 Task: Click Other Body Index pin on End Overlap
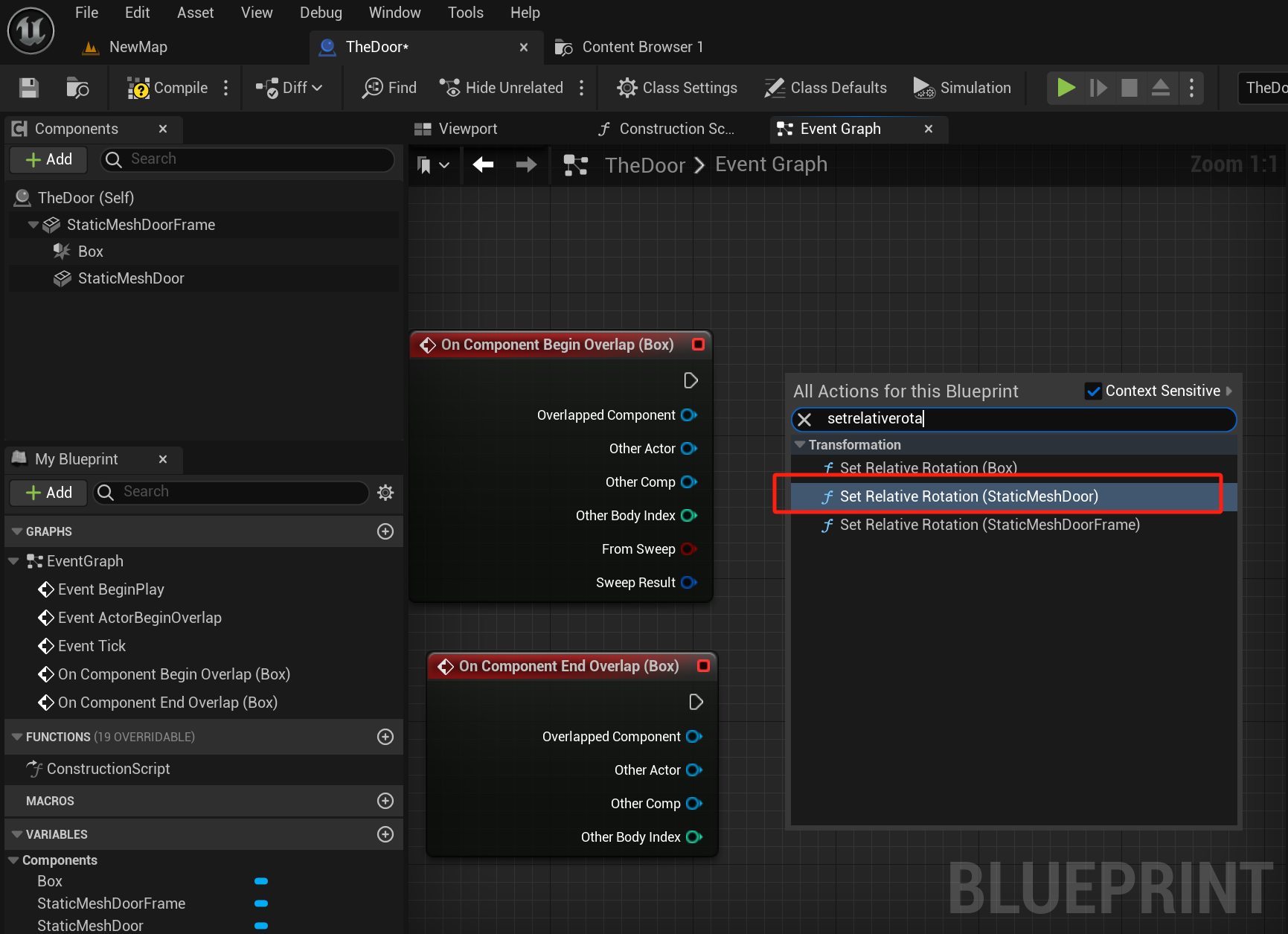coord(694,837)
